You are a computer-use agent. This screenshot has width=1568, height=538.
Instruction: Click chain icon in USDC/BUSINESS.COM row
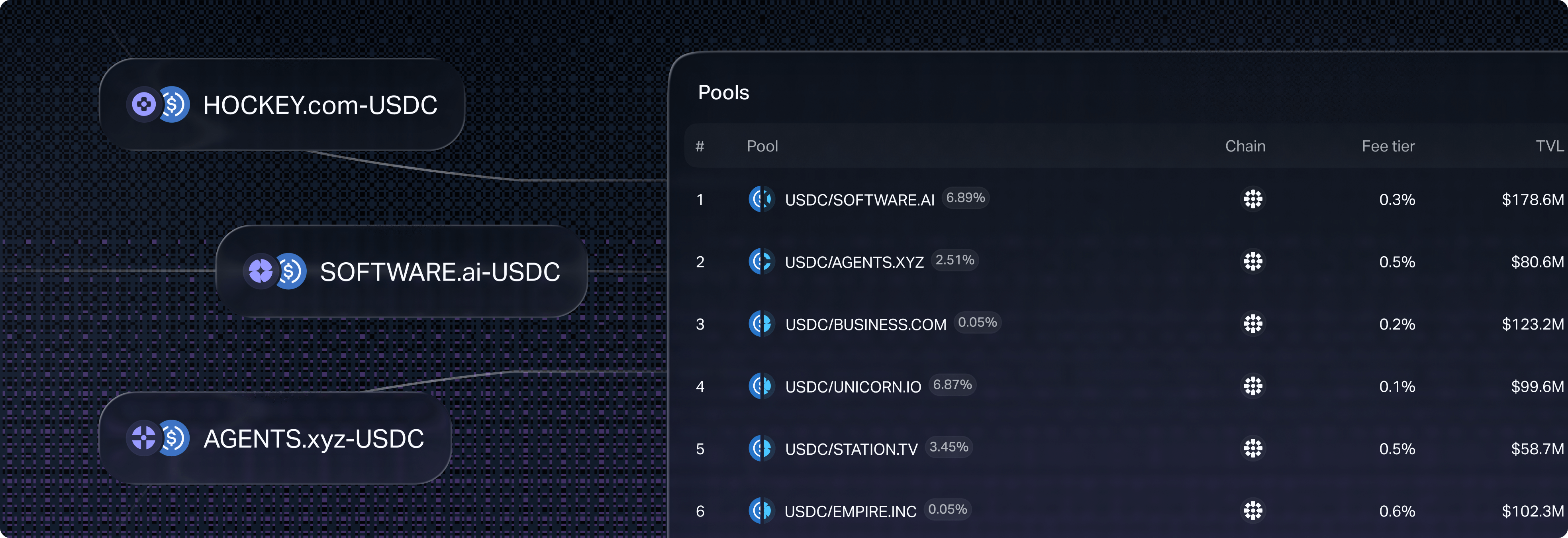[x=1253, y=324]
